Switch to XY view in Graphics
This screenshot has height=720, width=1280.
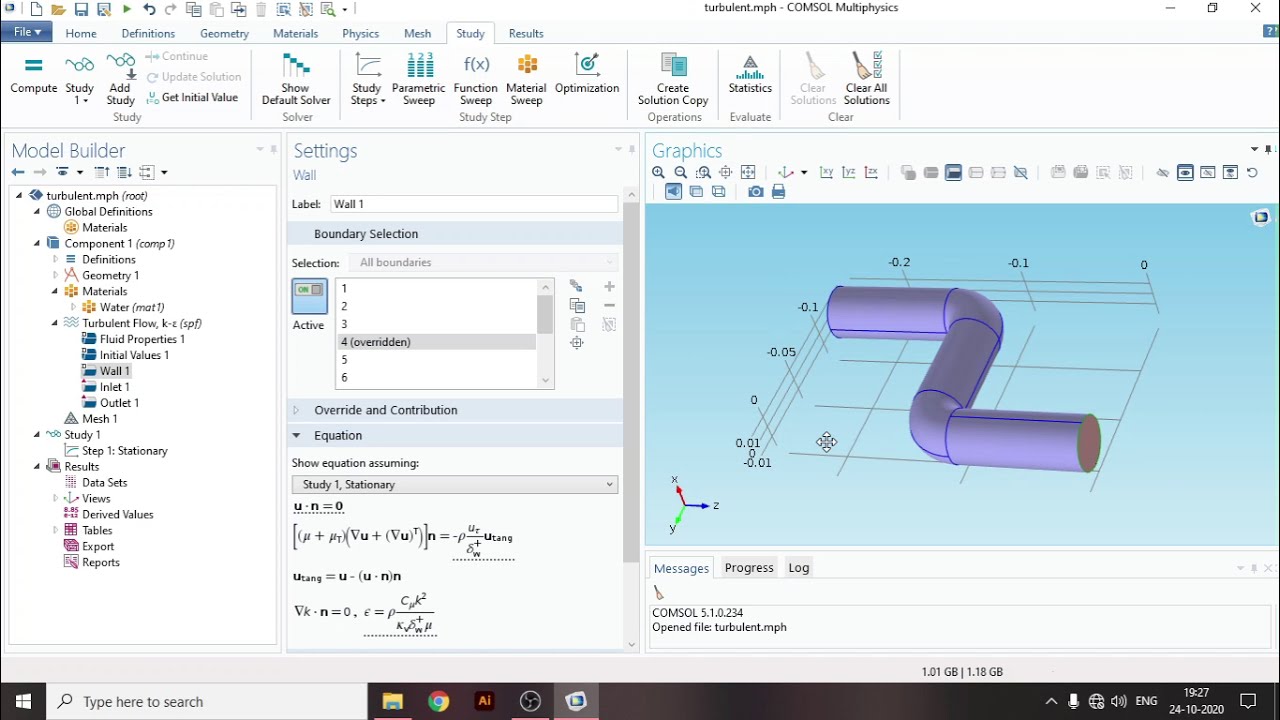827,173
